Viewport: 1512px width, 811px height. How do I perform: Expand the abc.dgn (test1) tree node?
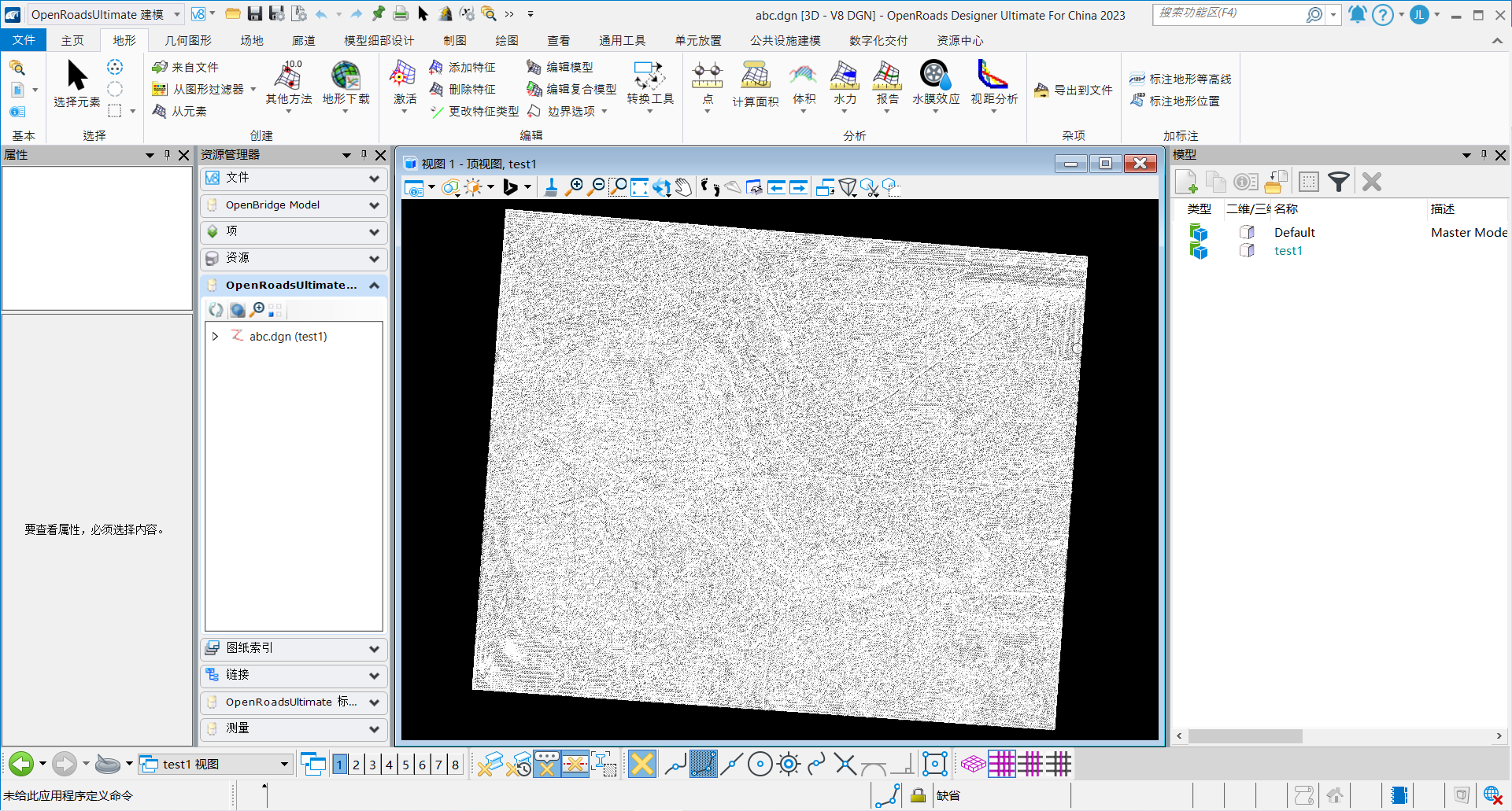pyautogui.click(x=215, y=337)
